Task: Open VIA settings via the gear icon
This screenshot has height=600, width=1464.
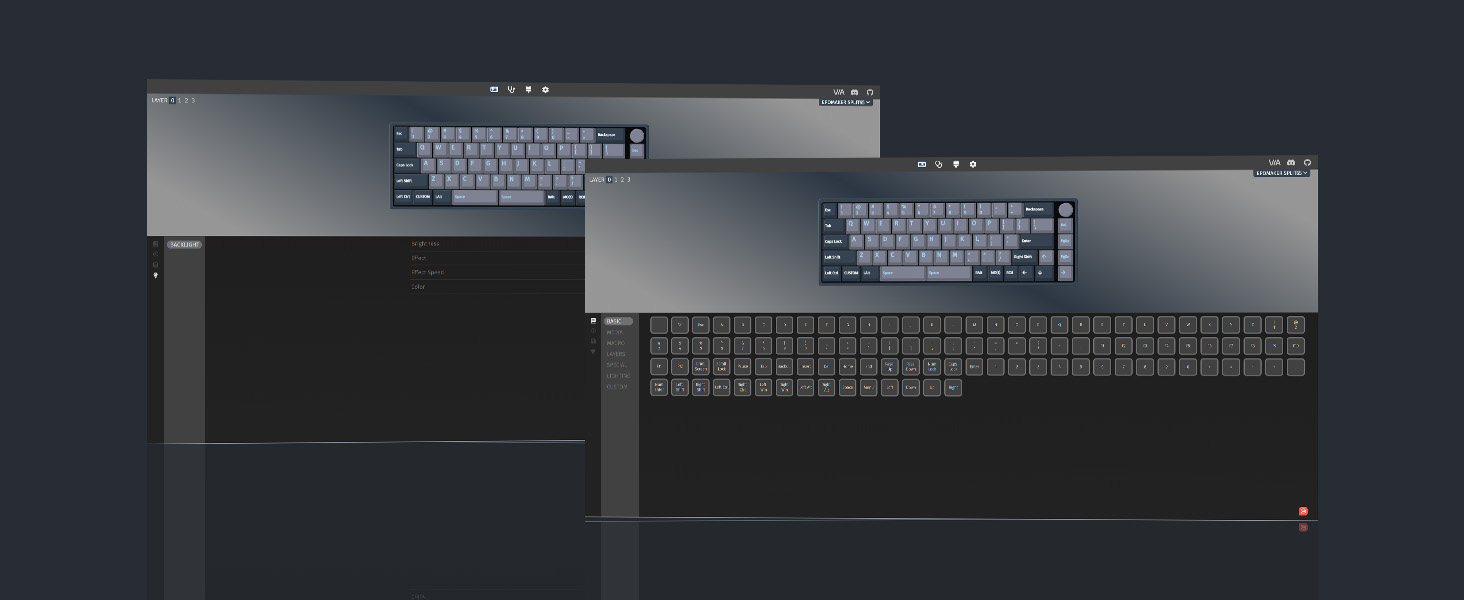Action: (973, 164)
